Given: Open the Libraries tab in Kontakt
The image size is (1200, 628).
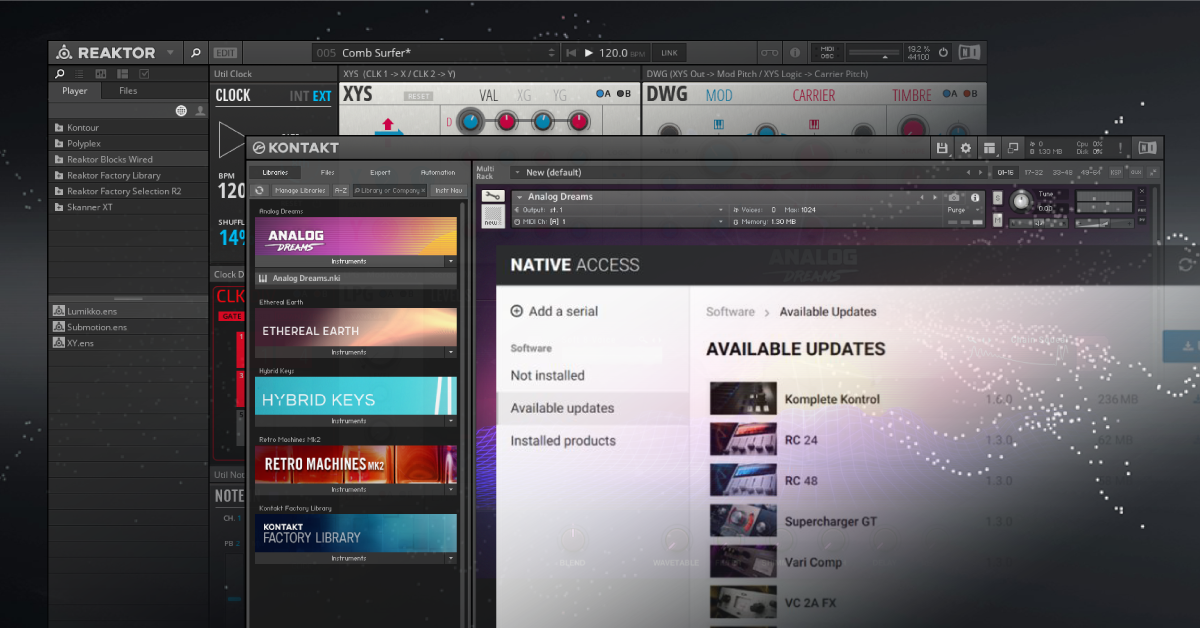Looking at the screenshot, I should click(x=275, y=172).
